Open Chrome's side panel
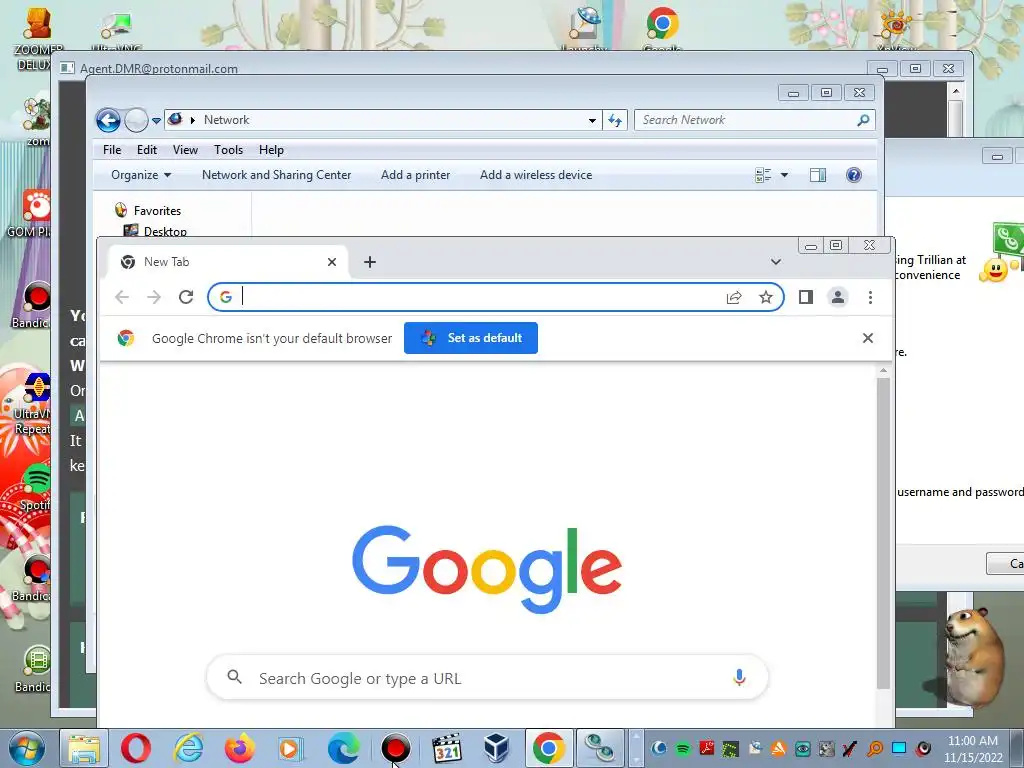 click(806, 297)
